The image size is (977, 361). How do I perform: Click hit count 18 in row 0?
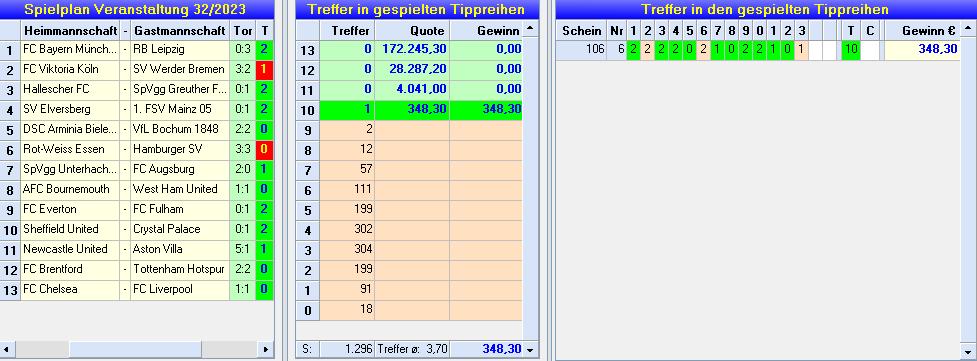[x=347, y=309]
